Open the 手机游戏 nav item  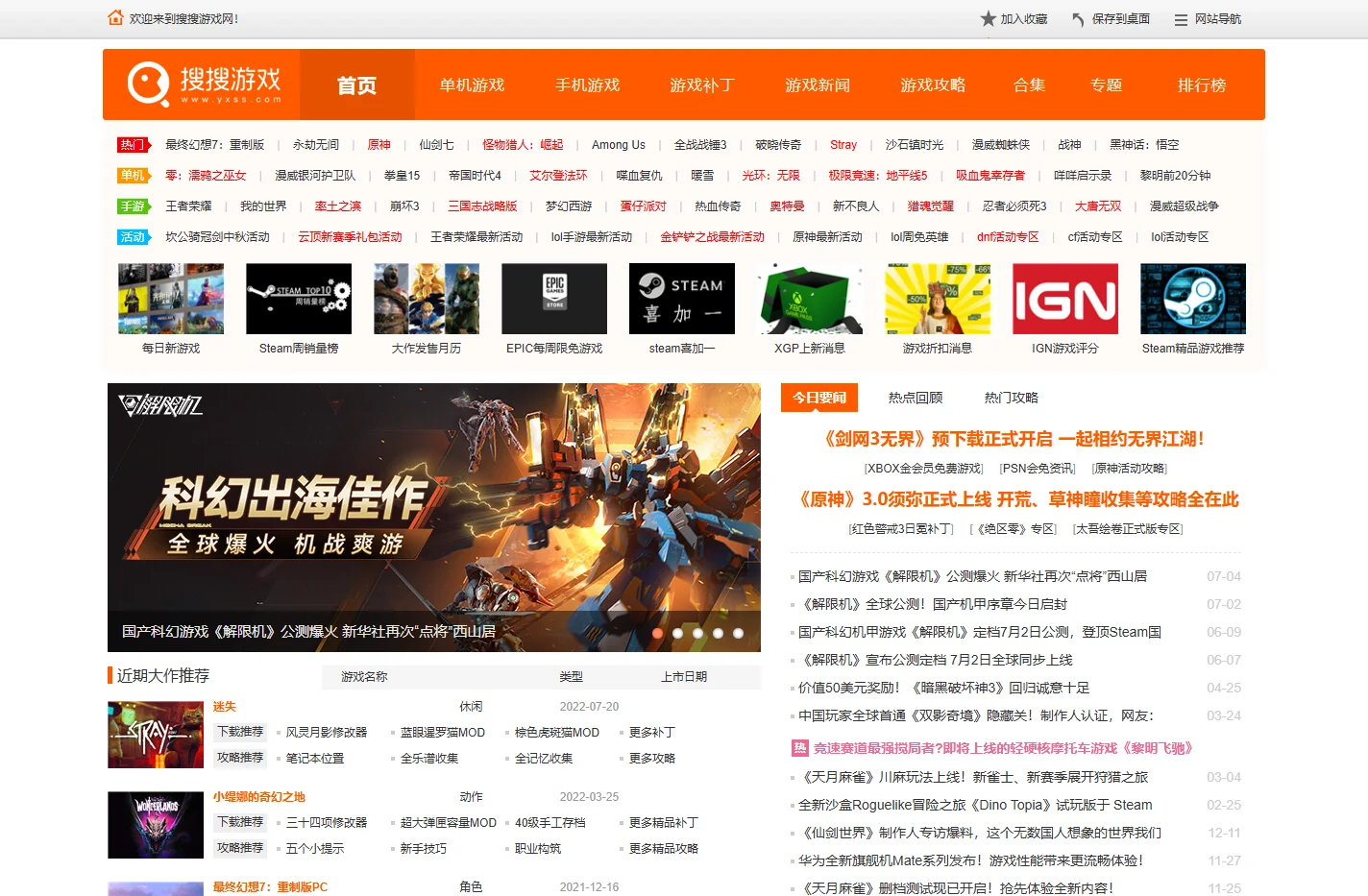[587, 85]
